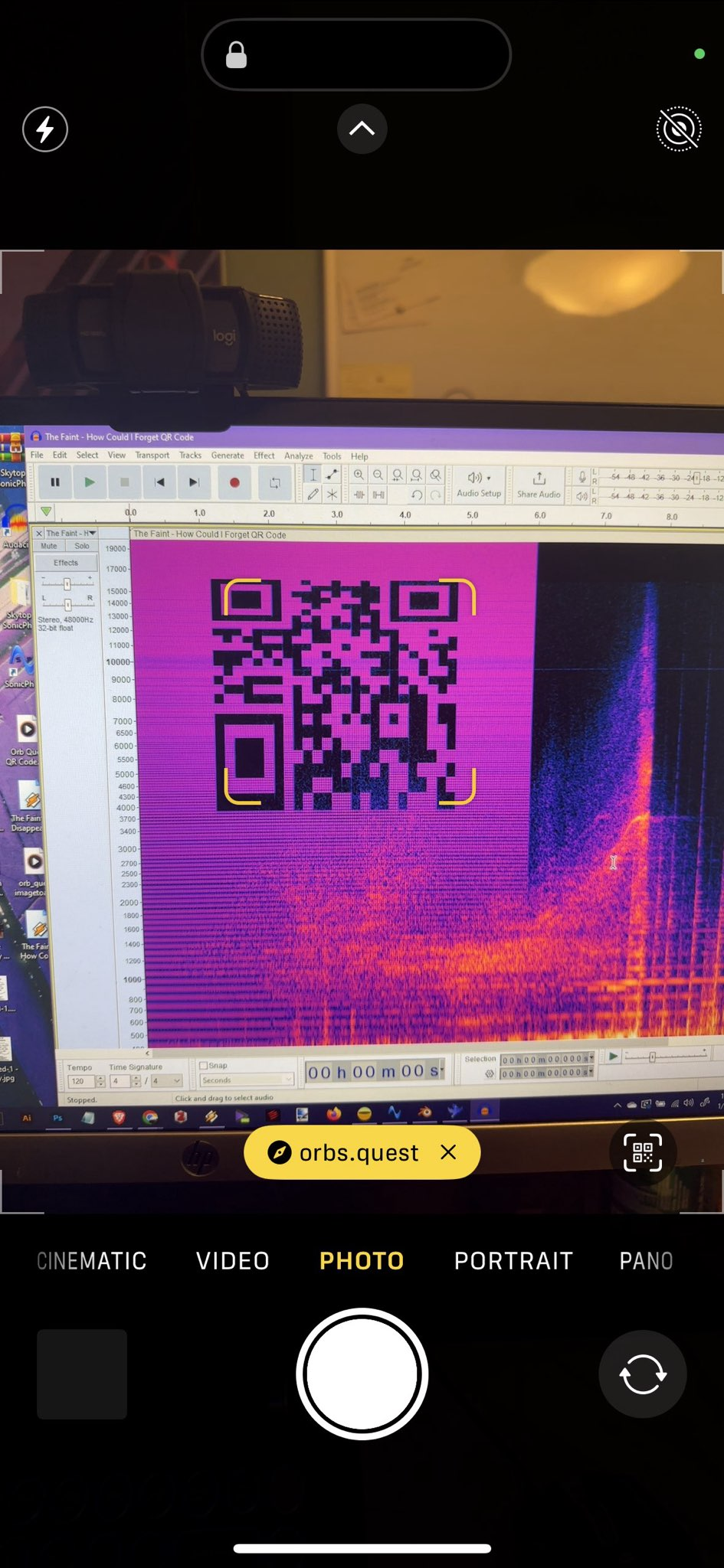Image resolution: width=724 pixels, height=1568 pixels.
Task: Switch to Video mode
Action: [x=233, y=1261]
